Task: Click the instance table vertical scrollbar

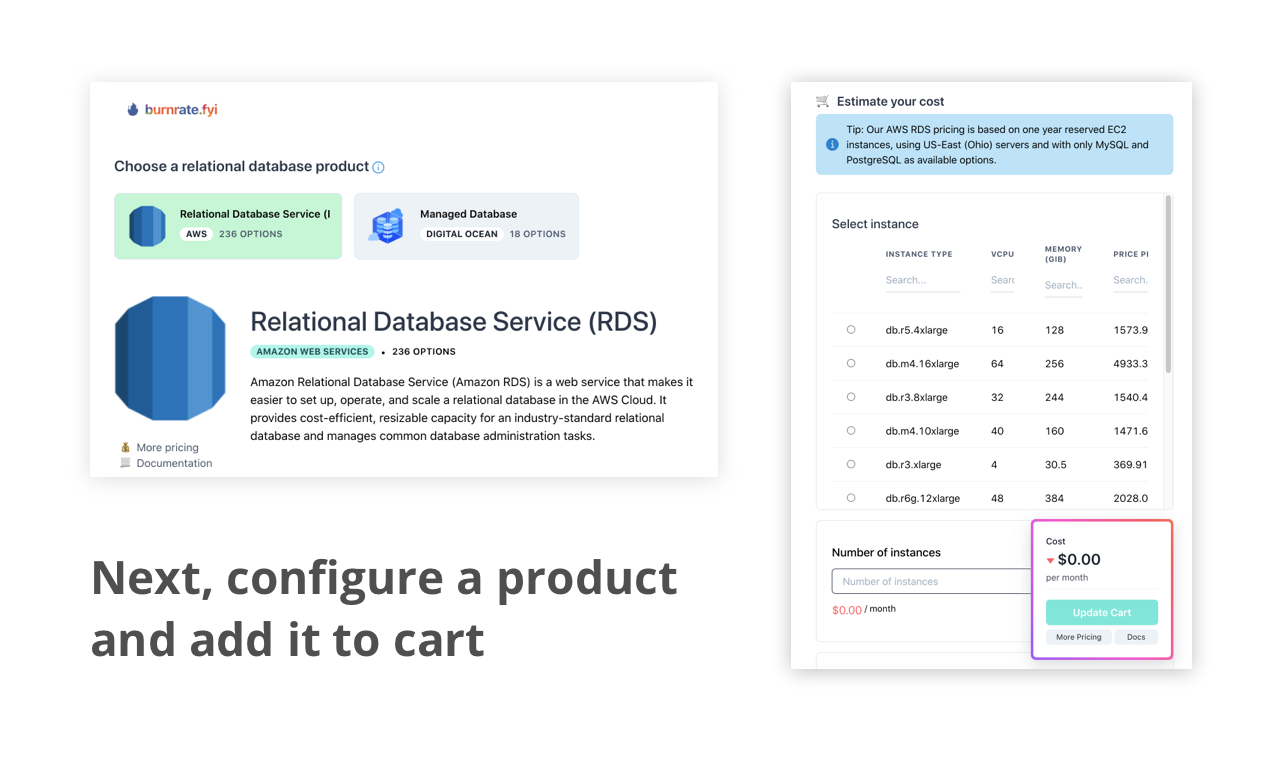Action: tap(1167, 285)
